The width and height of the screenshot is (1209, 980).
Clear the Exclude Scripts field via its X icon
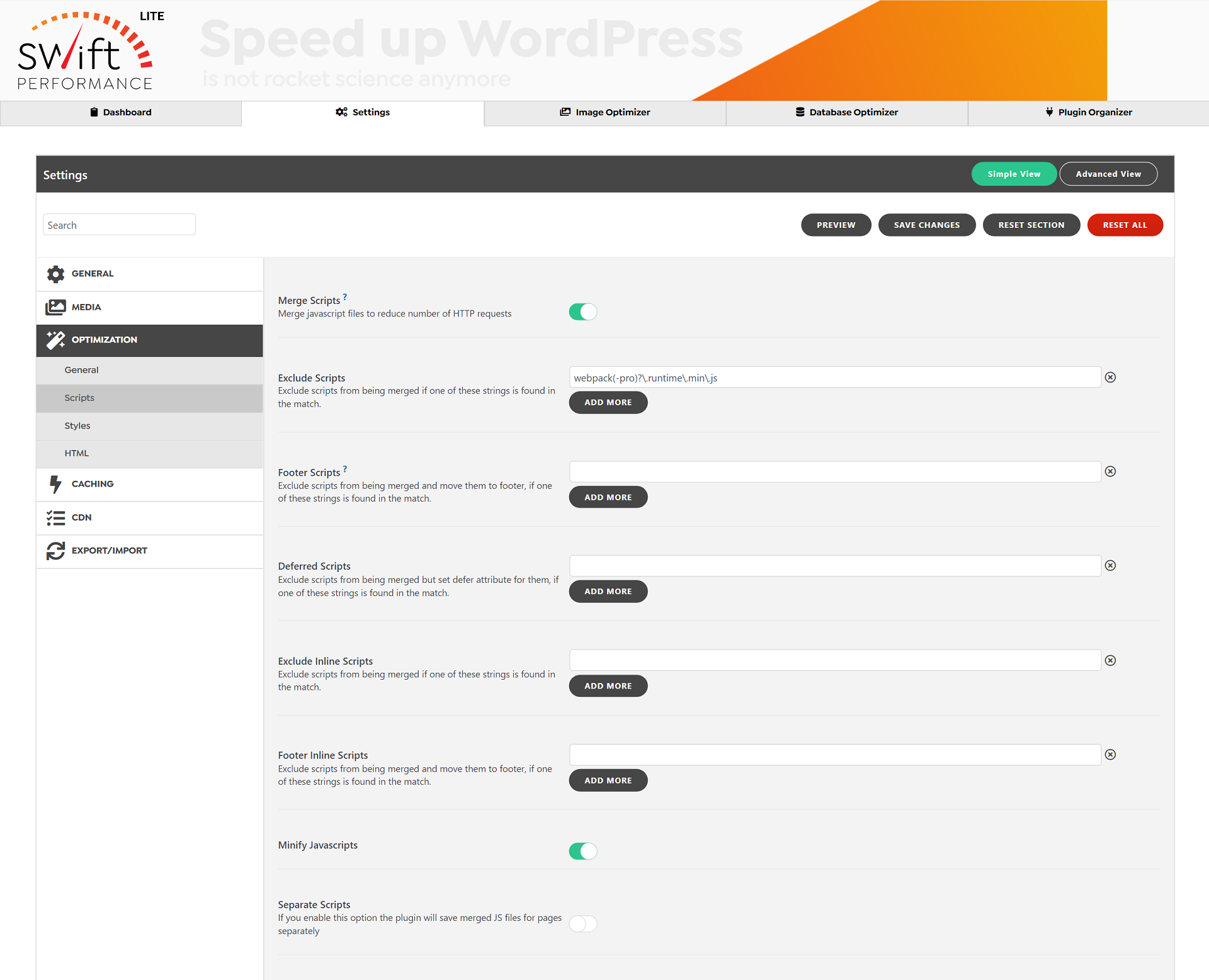point(1110,377)
